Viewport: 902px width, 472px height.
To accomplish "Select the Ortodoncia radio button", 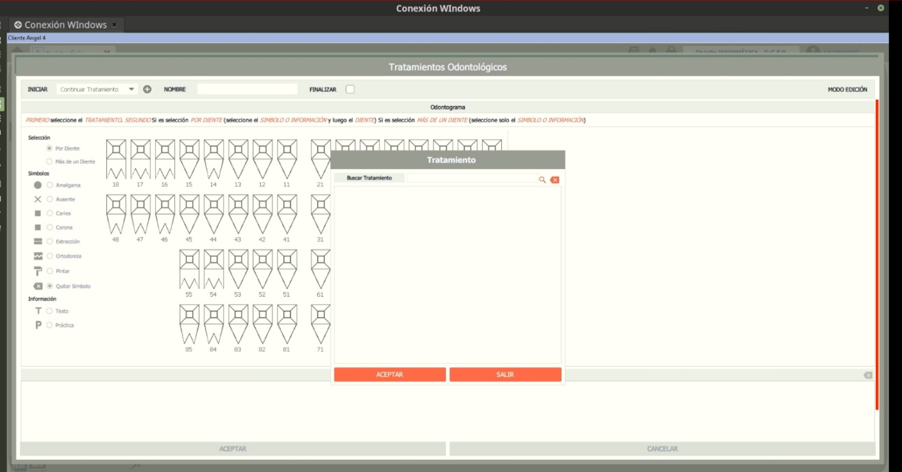I will point(50,256).
